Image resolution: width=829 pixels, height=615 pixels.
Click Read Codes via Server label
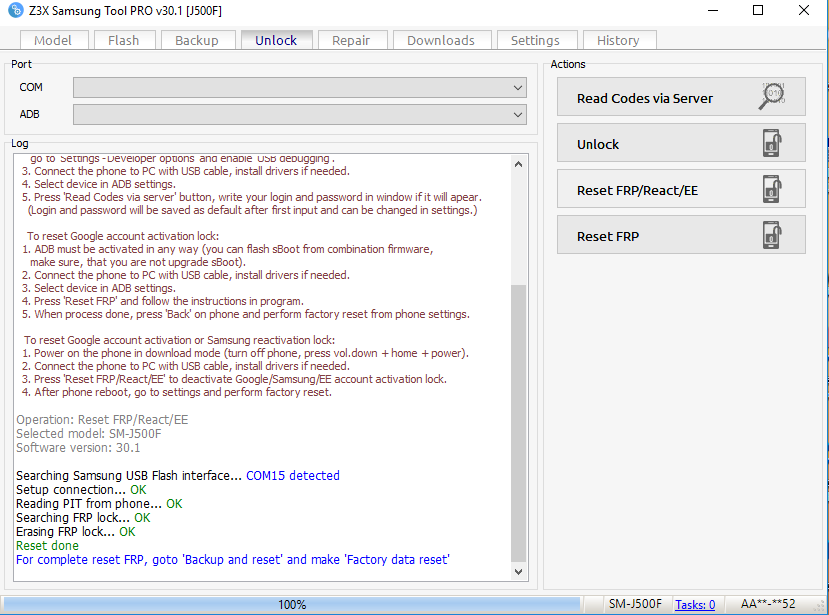coord(644,98)
